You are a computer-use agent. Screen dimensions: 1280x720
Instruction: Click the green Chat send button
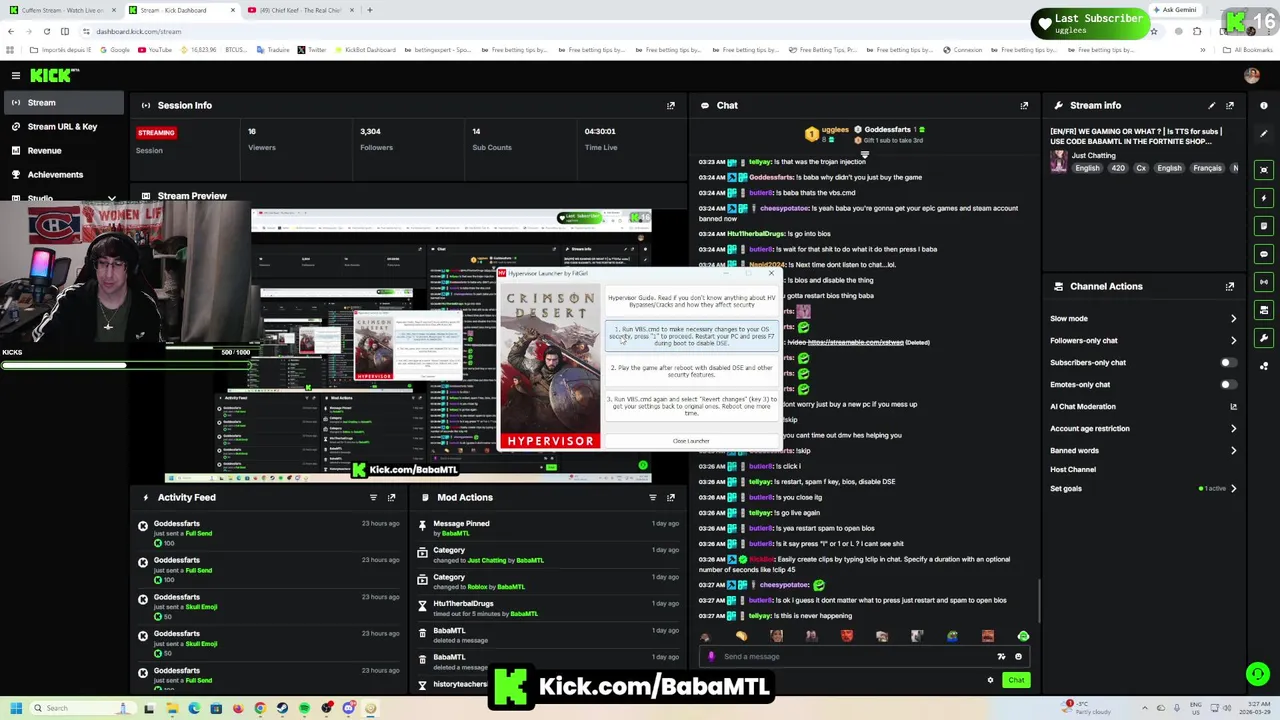pos(1016,680)
